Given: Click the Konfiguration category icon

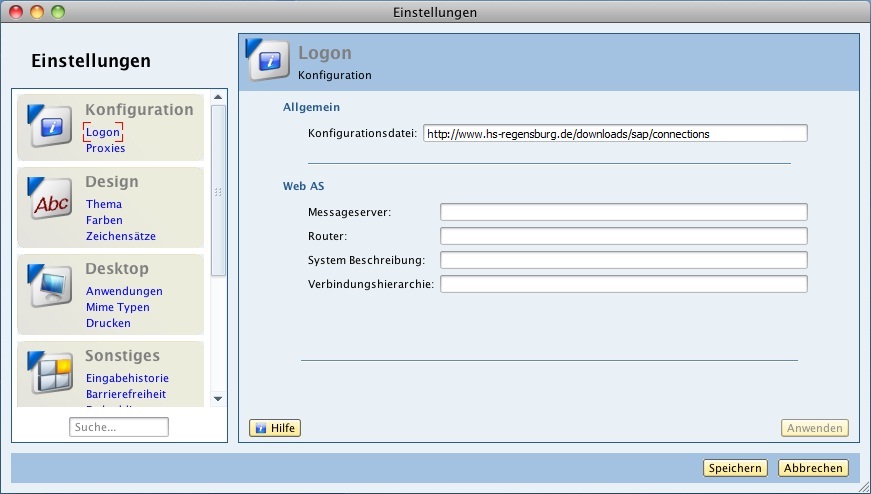Looking at the screenshot, I should tap(50, 126).
